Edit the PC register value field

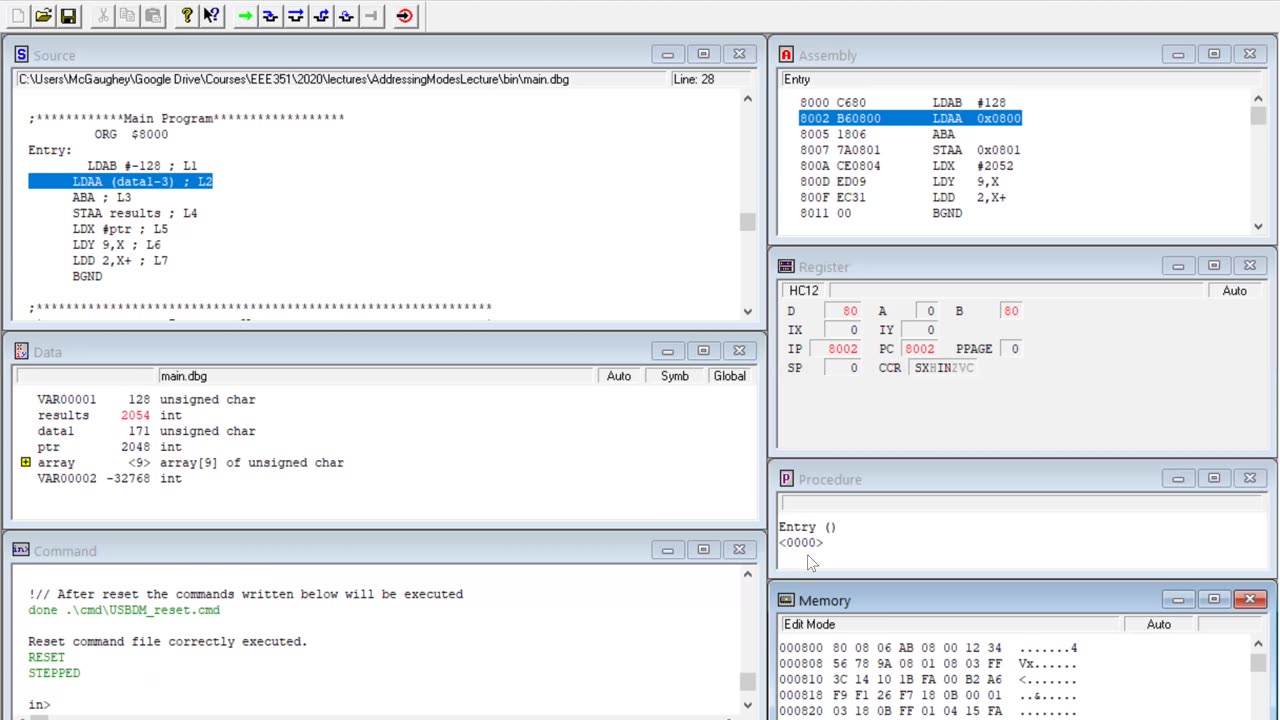tap(920, 349)
